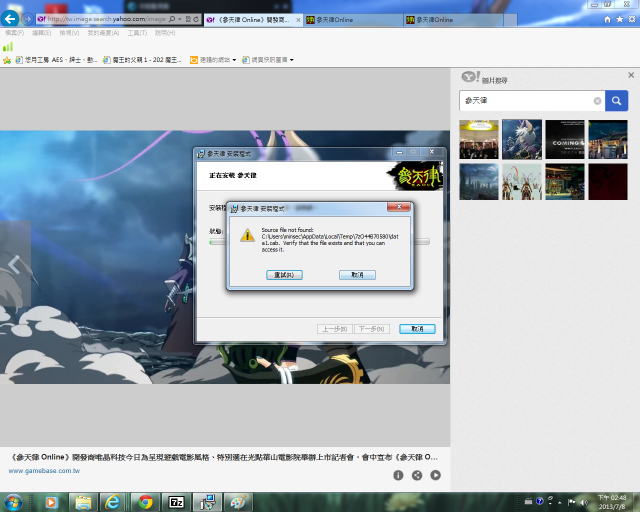Go back with the browser back arrow

tap(10, 19)
